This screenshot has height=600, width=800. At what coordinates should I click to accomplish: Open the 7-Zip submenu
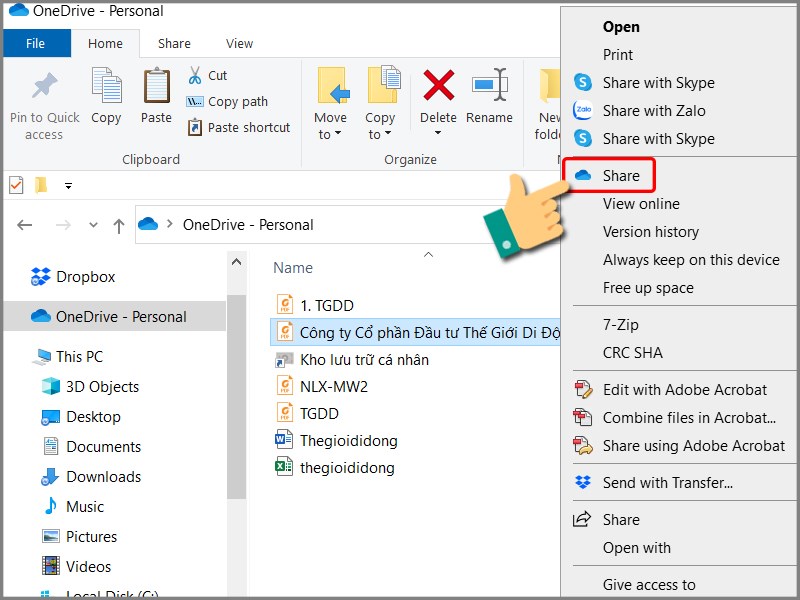[x=620, y=324]
